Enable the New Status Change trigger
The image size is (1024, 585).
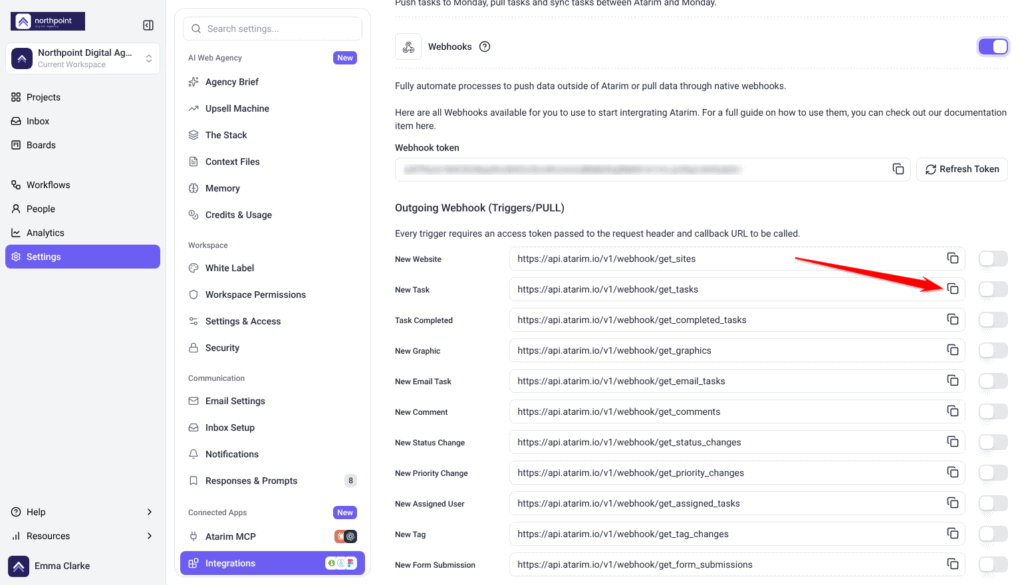(x=993, y=443)
